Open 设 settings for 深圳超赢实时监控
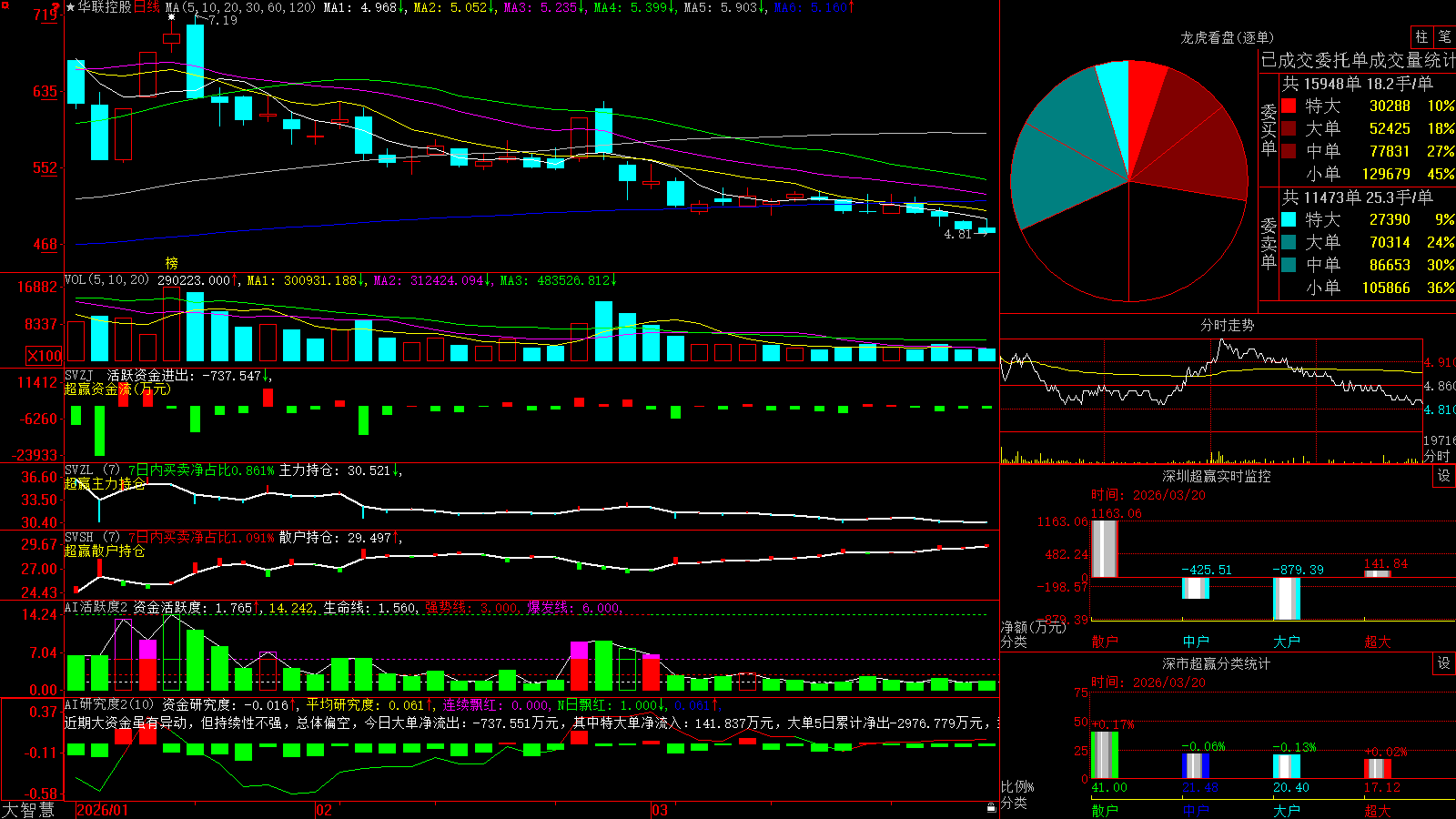Image resolution: width=1456 pixels, height=819 pixels. pyautogui.click(x=1444, y=476)
